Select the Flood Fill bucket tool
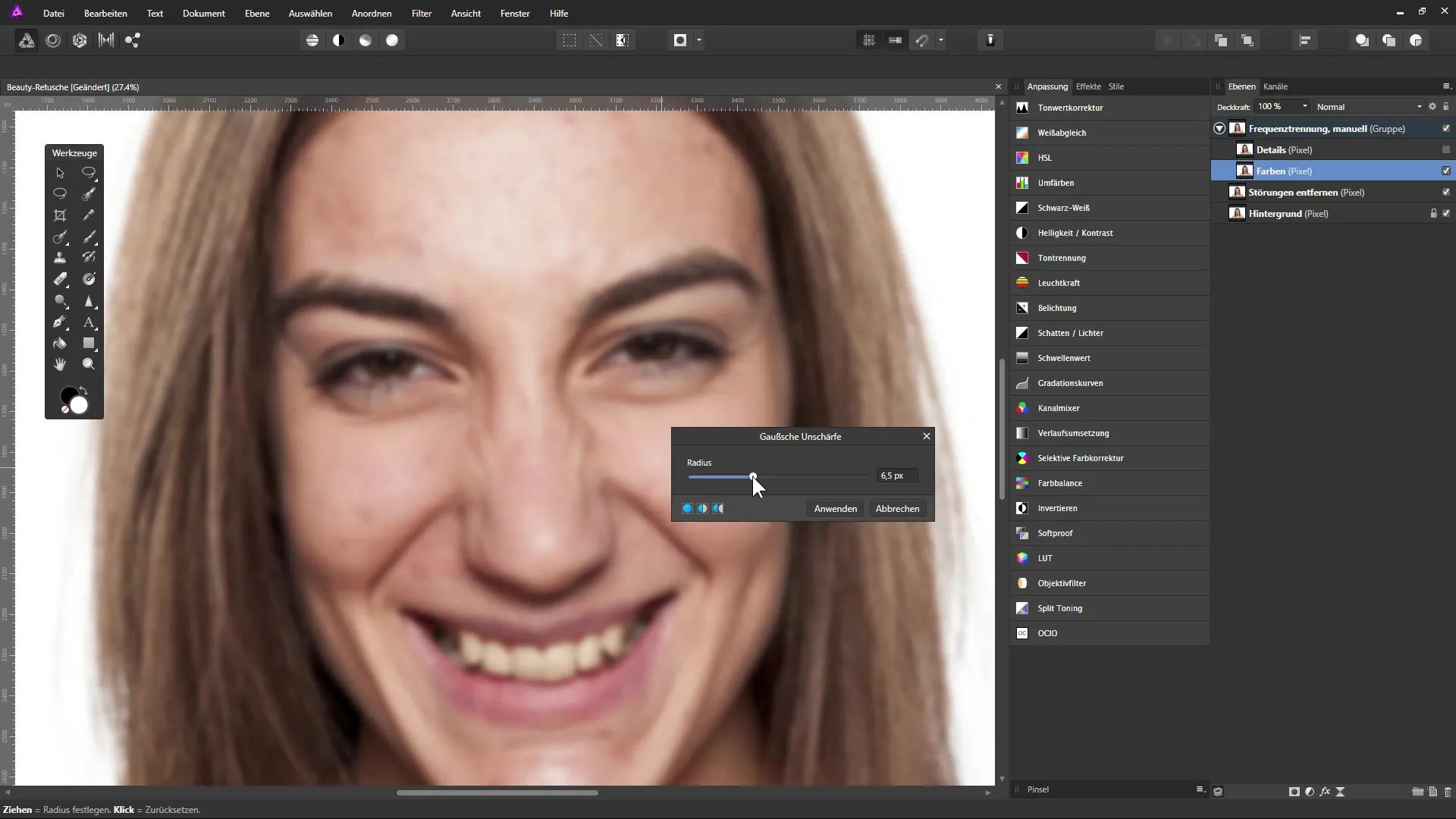 coord(60,344)
